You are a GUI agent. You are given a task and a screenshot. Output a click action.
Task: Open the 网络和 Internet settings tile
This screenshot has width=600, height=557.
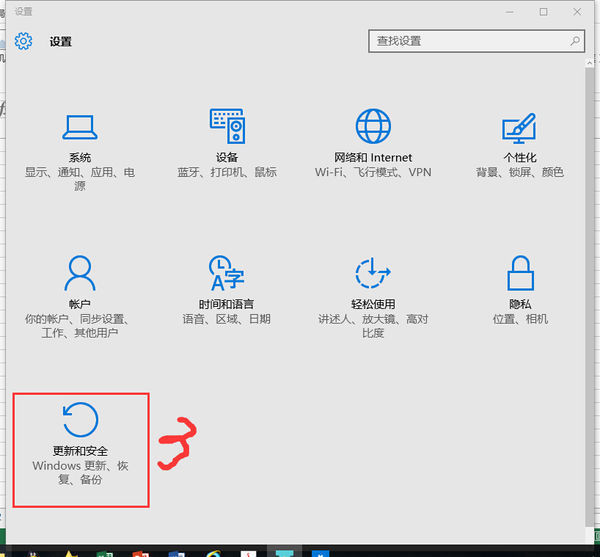[x=373, y=143]
